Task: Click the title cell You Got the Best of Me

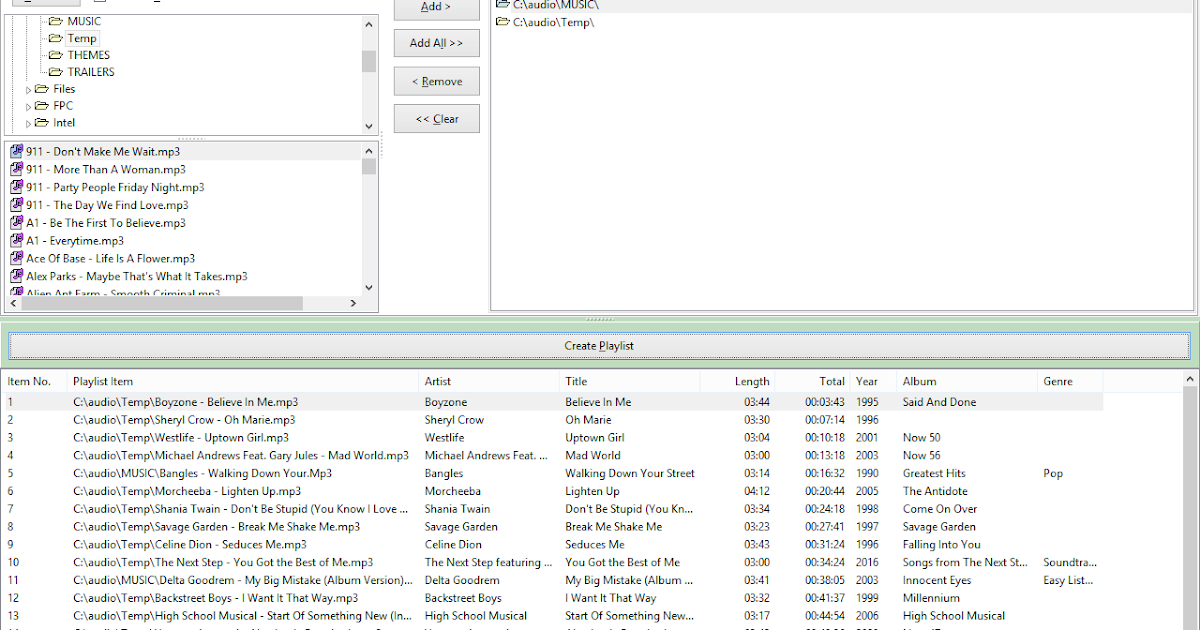Action: coord(622,562)
